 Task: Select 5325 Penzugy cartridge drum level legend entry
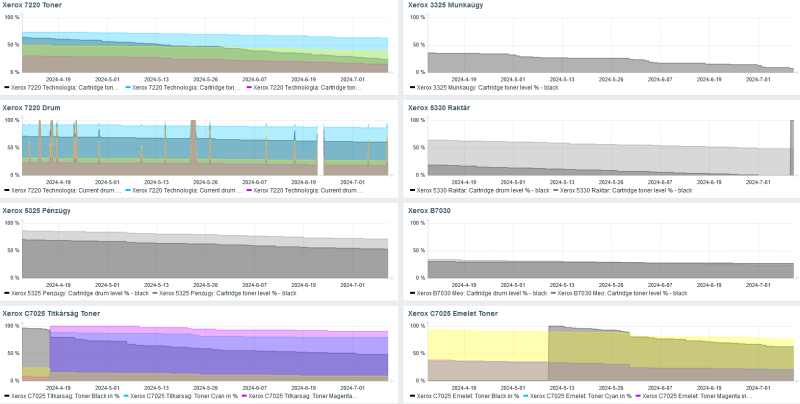coord(76,293)
